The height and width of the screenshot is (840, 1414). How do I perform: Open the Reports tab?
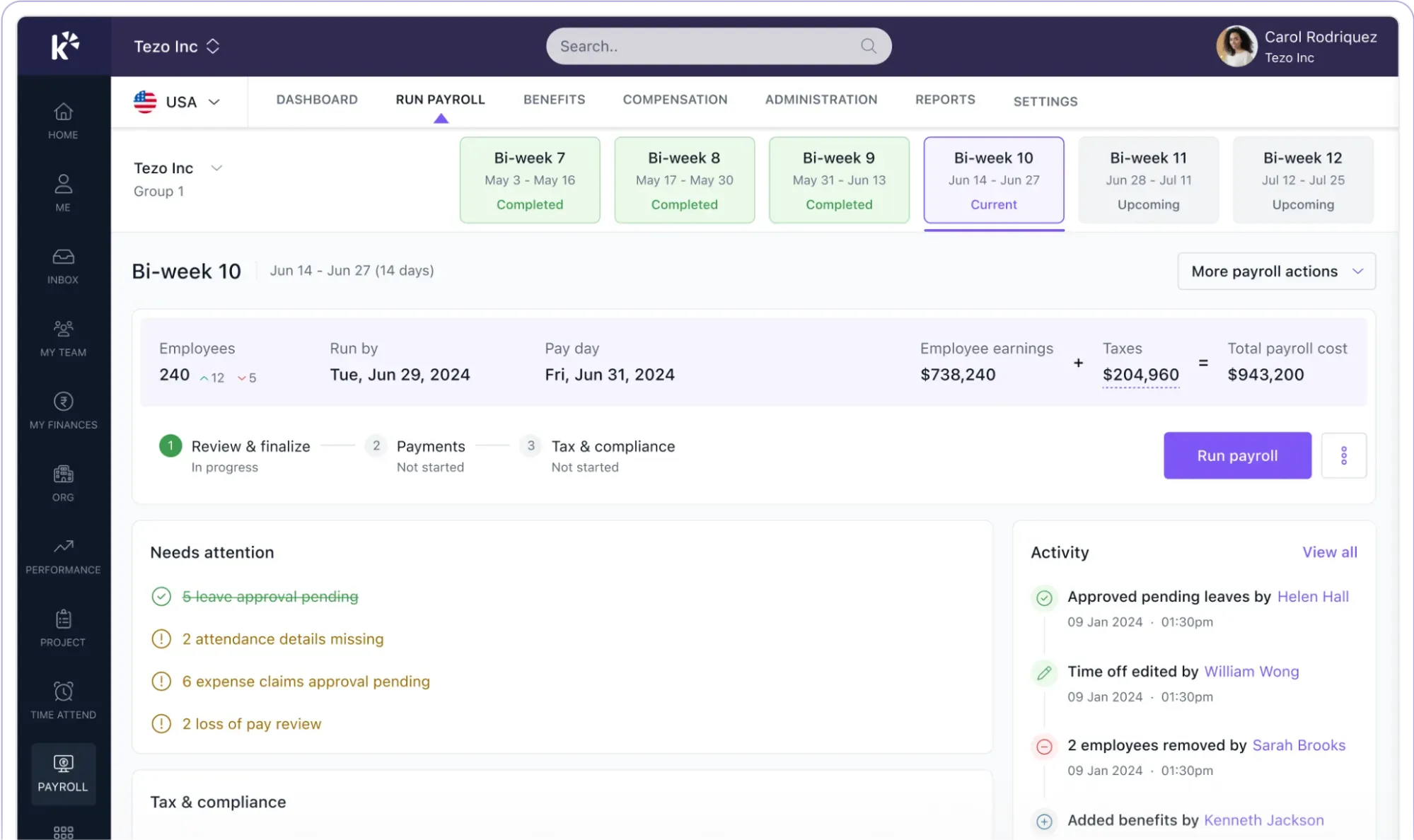[945, 100]
